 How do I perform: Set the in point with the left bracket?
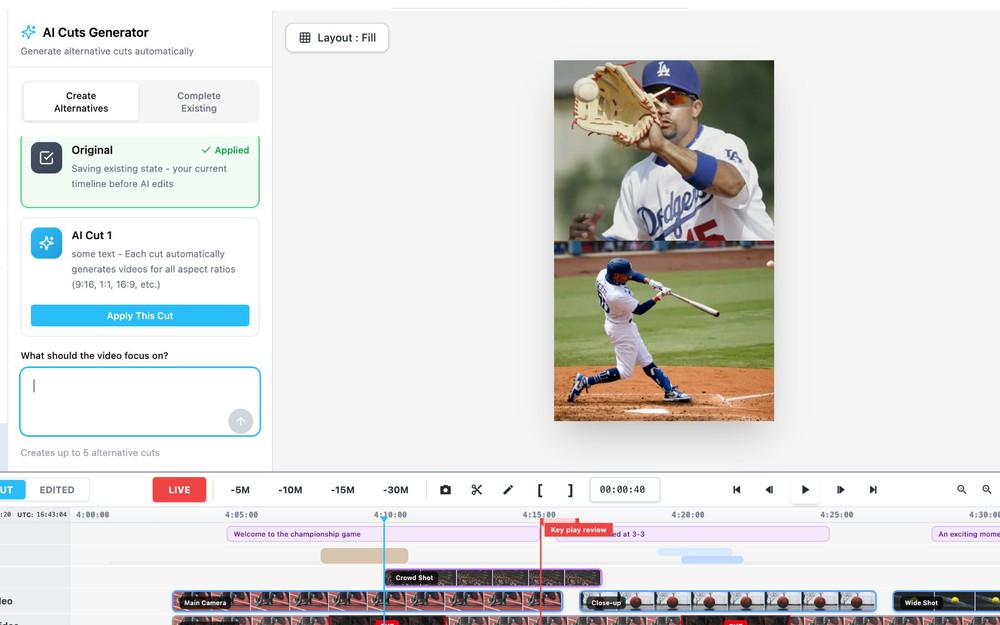click(540, 490)
